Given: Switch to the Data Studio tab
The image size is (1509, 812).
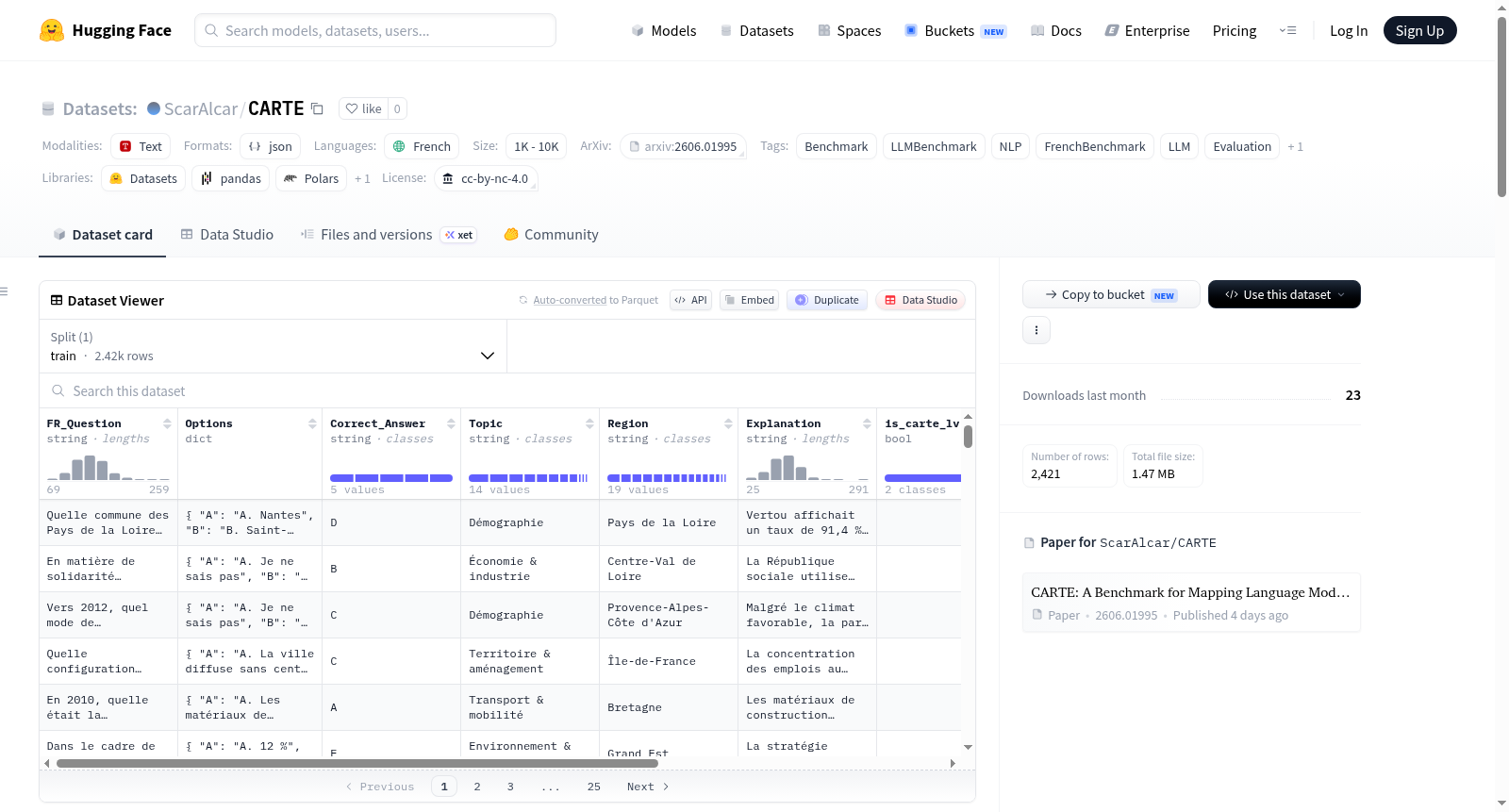Looking at the screenshot, I should click(x=227, y=235).
